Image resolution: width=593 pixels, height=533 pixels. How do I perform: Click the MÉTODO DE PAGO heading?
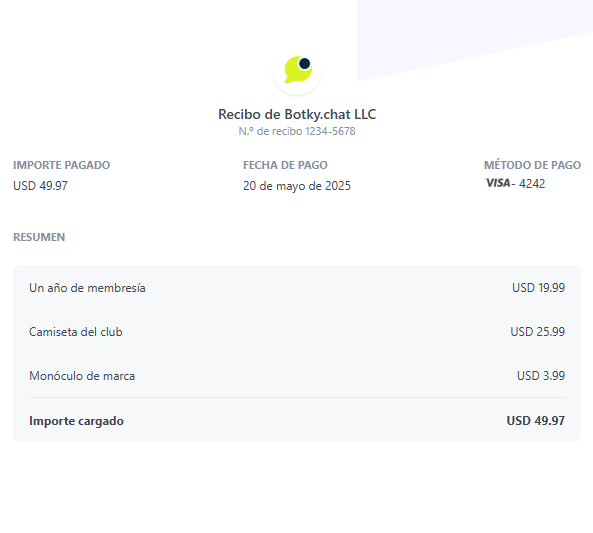point(532,165)
